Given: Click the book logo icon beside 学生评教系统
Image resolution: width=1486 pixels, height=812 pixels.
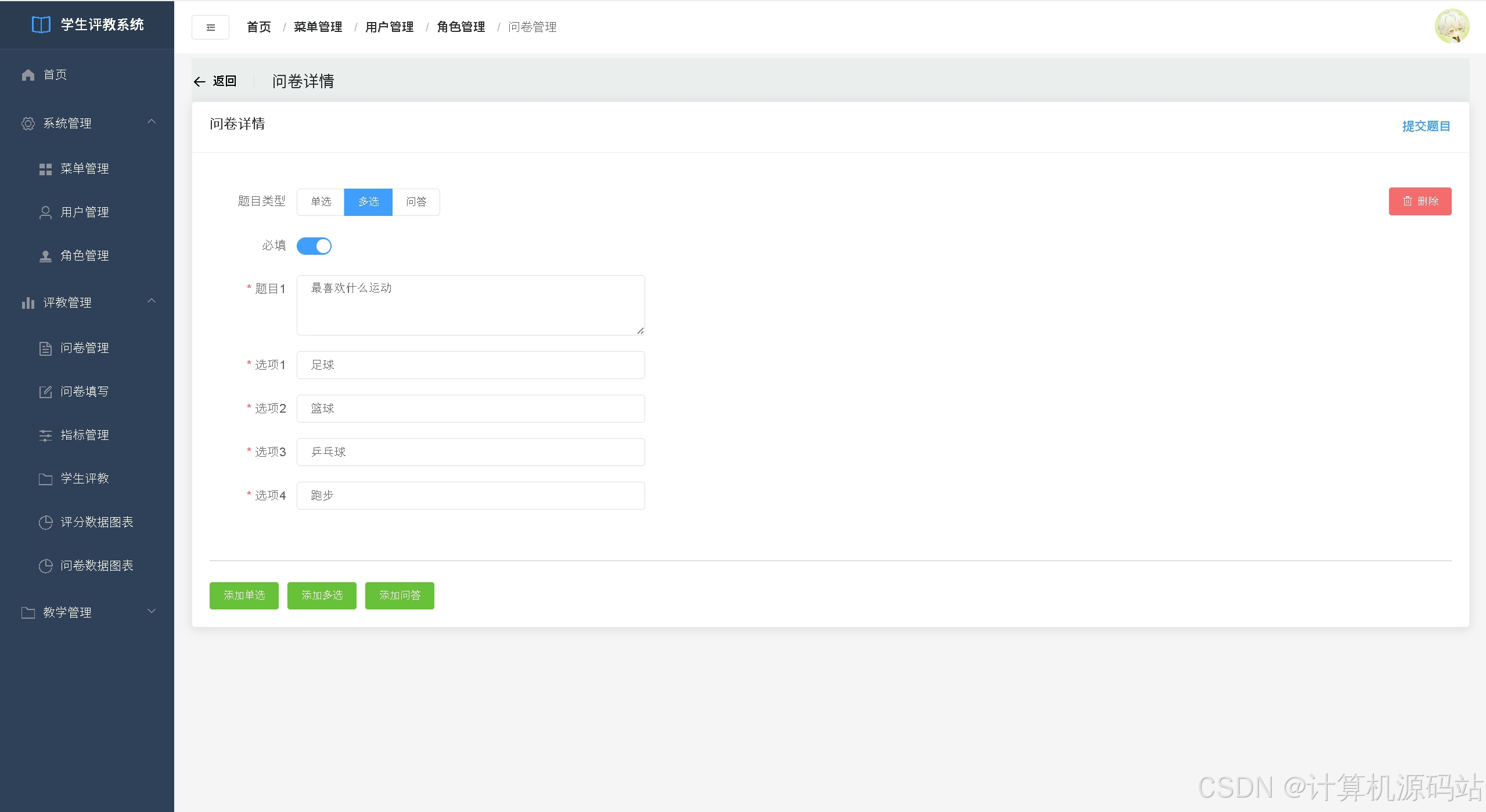Looking at the screenshot, I should click(x=41, y=25).
